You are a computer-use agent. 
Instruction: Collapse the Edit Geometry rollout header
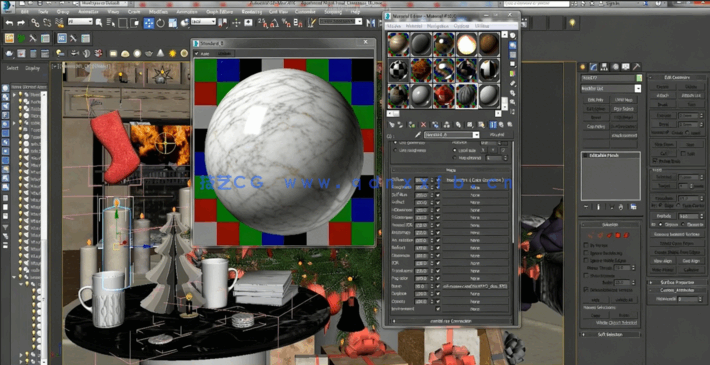(677, 77)
